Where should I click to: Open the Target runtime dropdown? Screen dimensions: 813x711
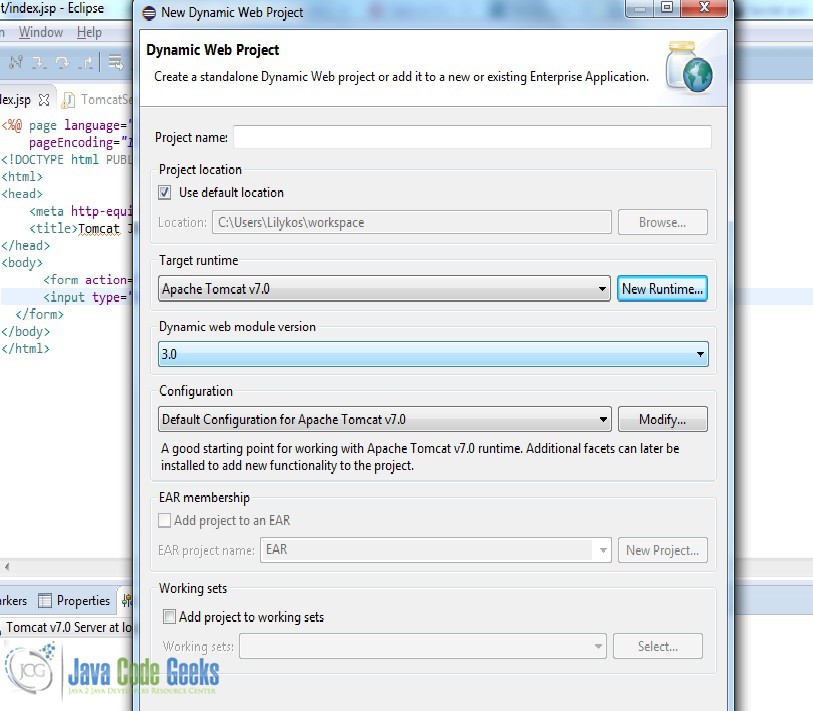point(384,289)
